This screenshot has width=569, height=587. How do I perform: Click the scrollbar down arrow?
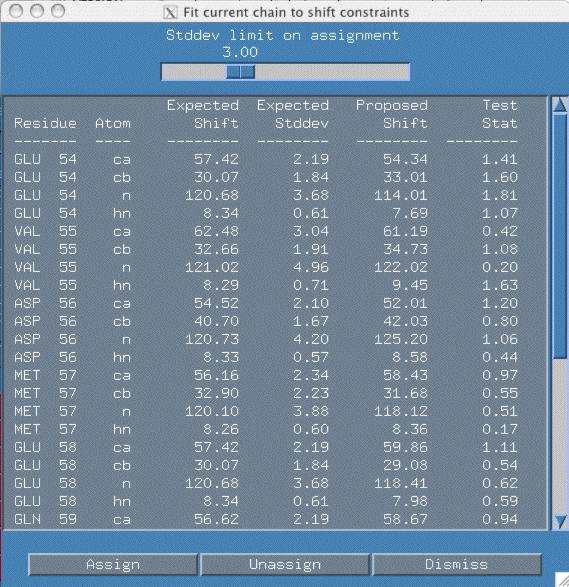point(560,521)
